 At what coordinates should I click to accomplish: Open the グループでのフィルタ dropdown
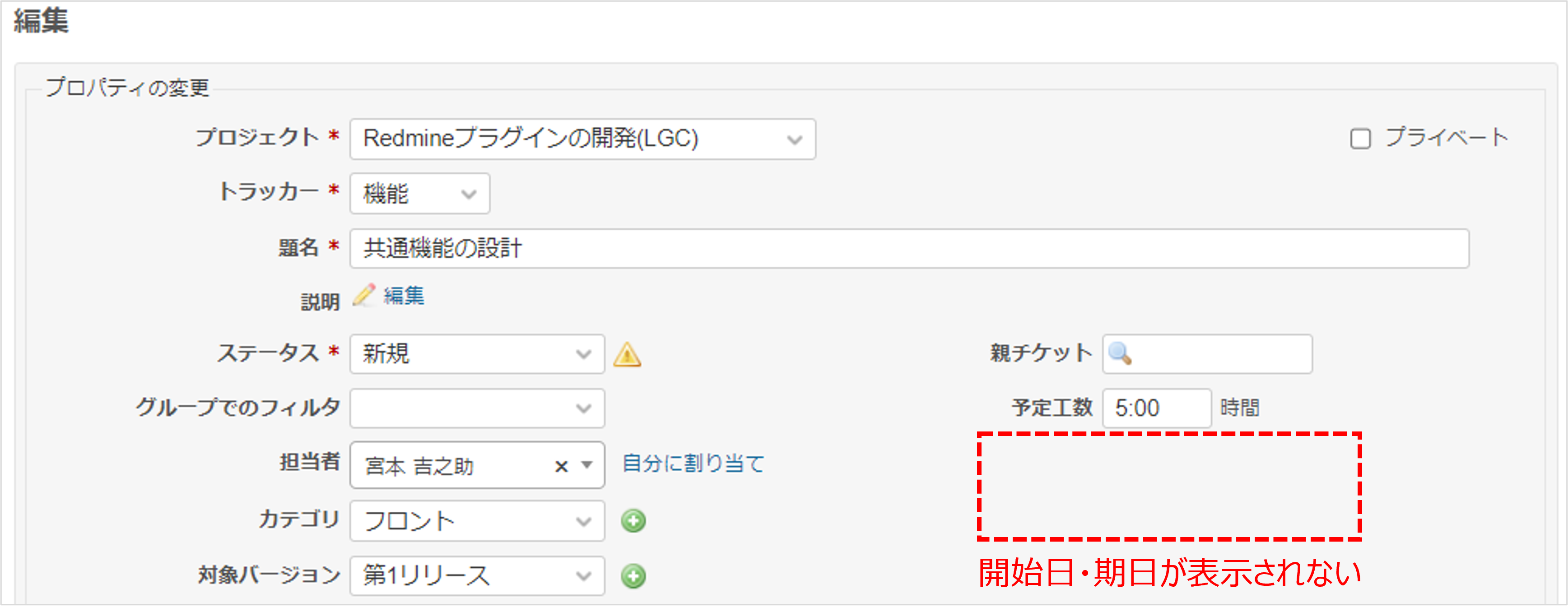point(477,408)
